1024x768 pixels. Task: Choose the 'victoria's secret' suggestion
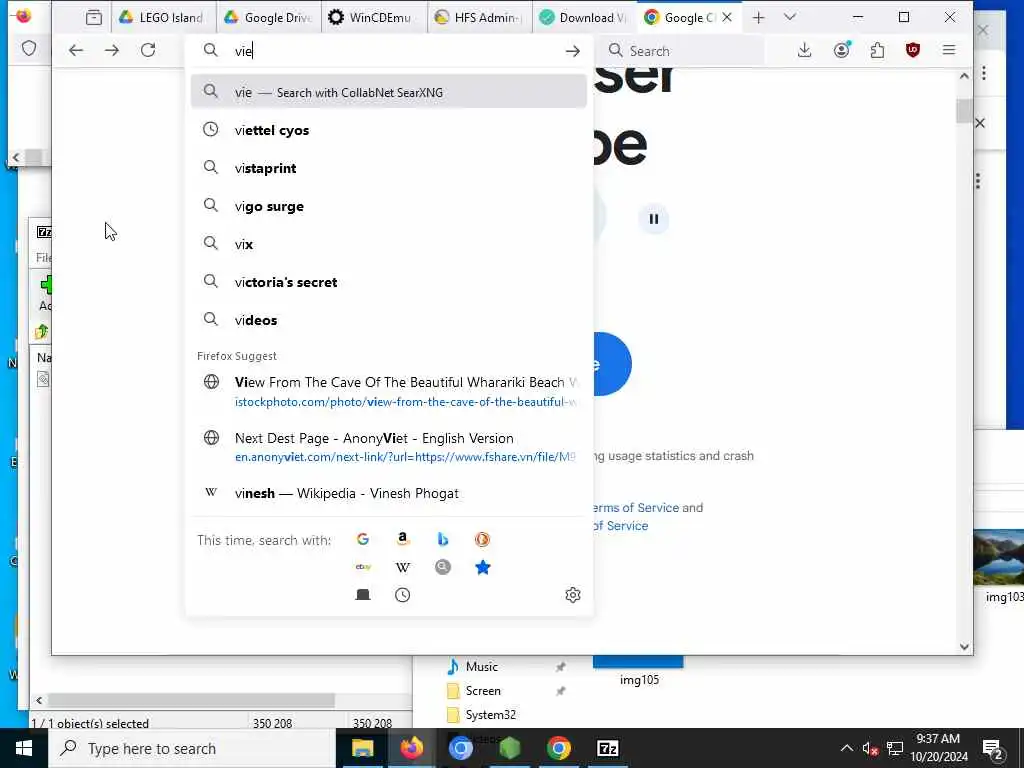(389, 281)
